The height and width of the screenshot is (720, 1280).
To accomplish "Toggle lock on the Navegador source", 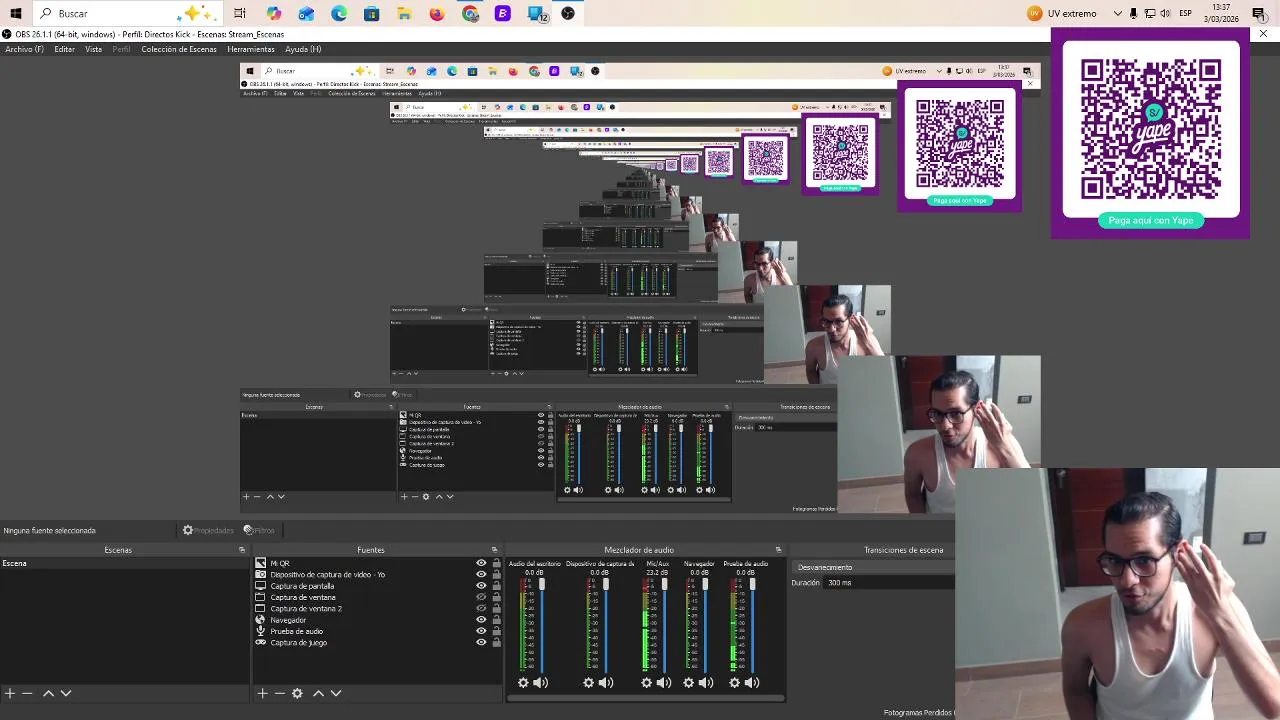I will coord(496,620).
